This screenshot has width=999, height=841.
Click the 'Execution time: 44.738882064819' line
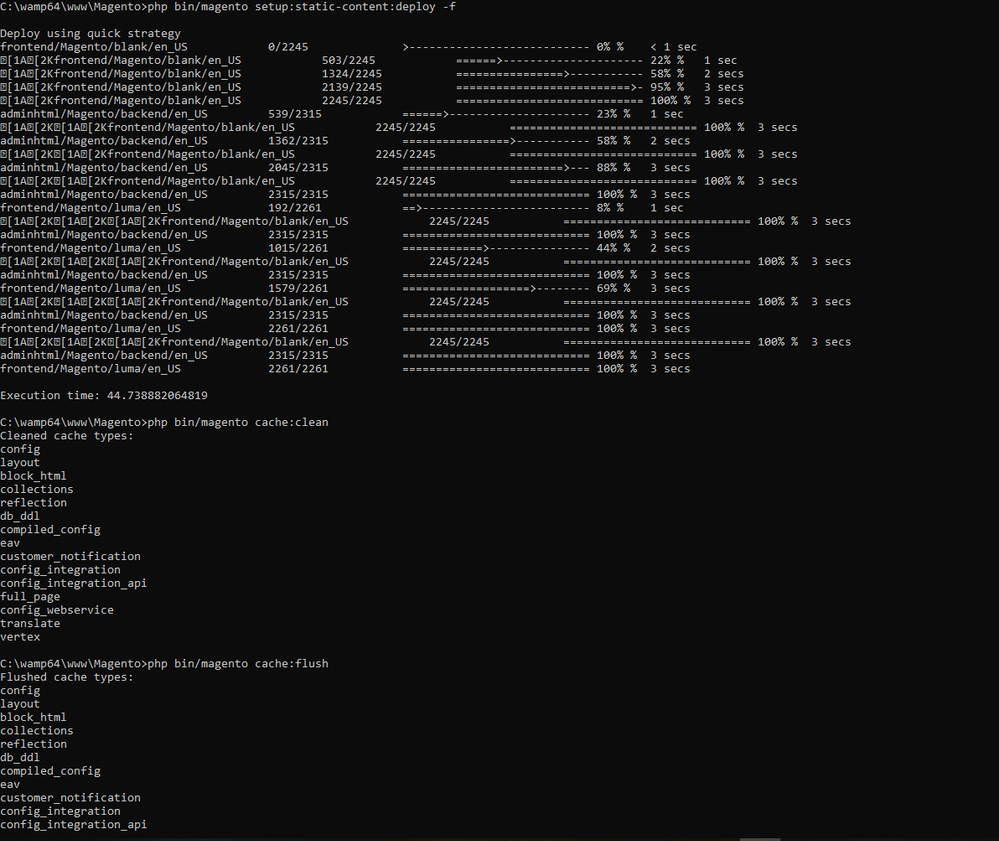tap(104, 395)
